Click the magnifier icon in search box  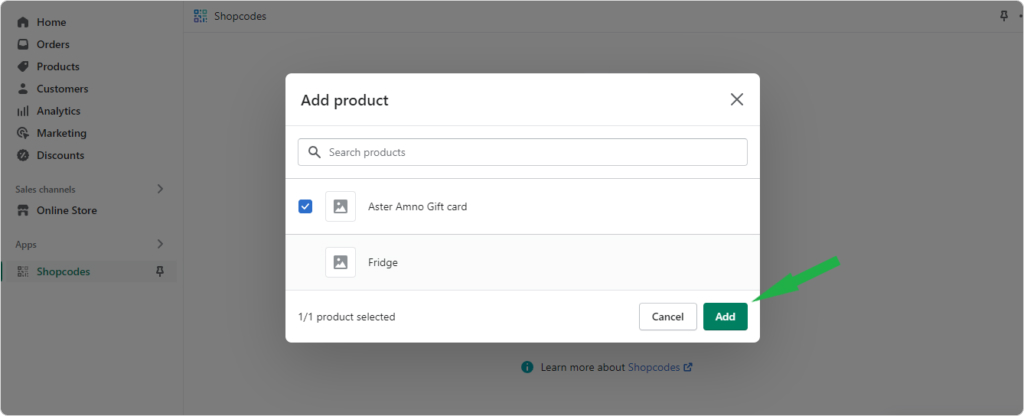(314, 152)
